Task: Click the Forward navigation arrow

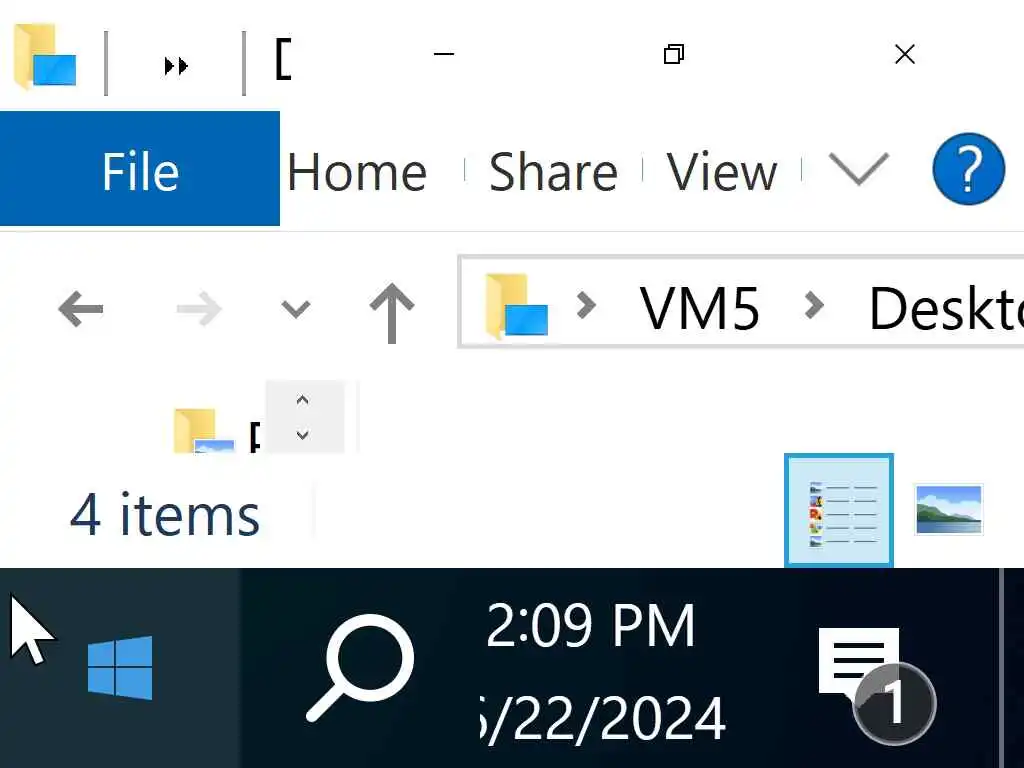Action: point(198,309)
